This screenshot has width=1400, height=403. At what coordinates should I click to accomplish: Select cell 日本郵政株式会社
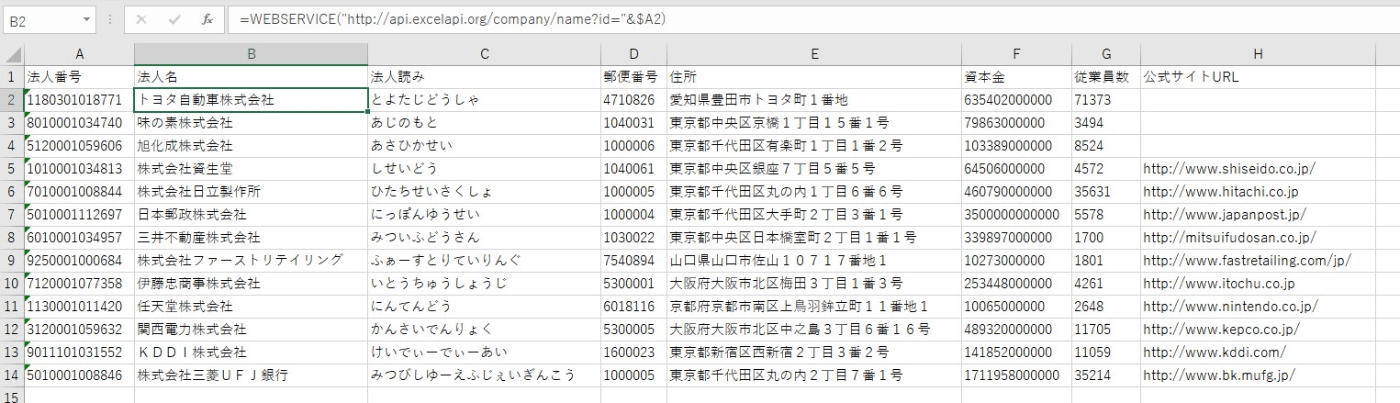251,214
